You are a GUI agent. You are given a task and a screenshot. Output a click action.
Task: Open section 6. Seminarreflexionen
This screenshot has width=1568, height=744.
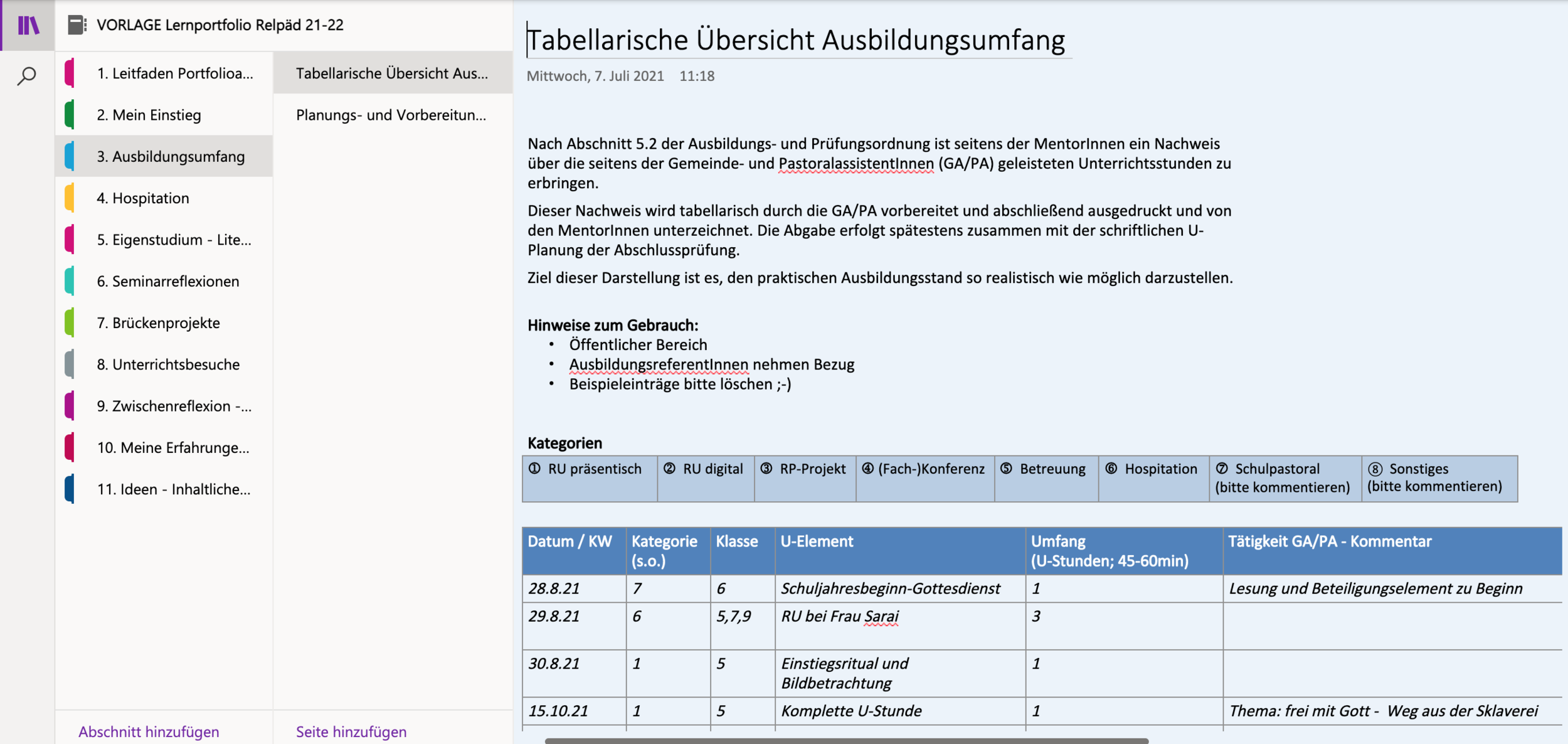(x=168, y=281)
